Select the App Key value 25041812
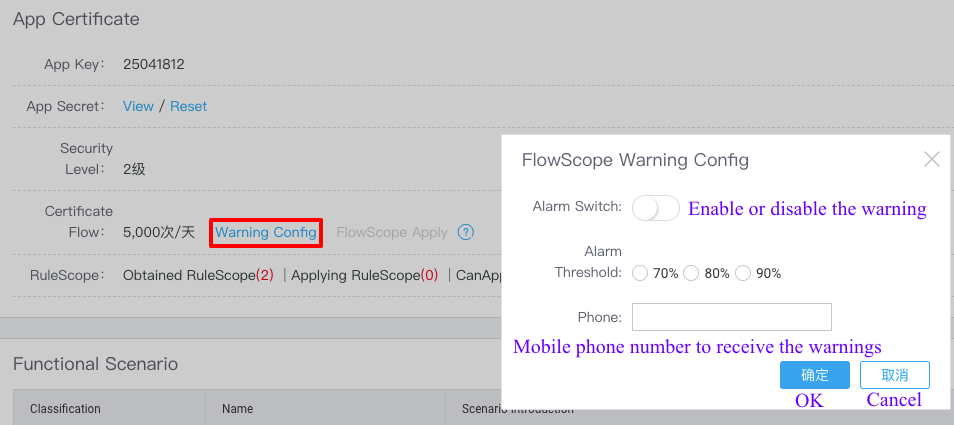Viewport: 954px width, 425px height. (x=154, y=64)
